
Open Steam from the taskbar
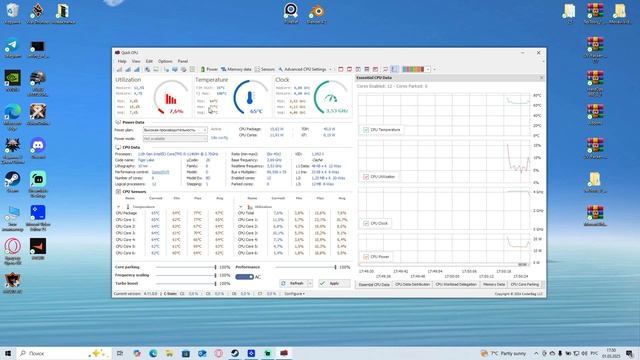tap(235, 353)
